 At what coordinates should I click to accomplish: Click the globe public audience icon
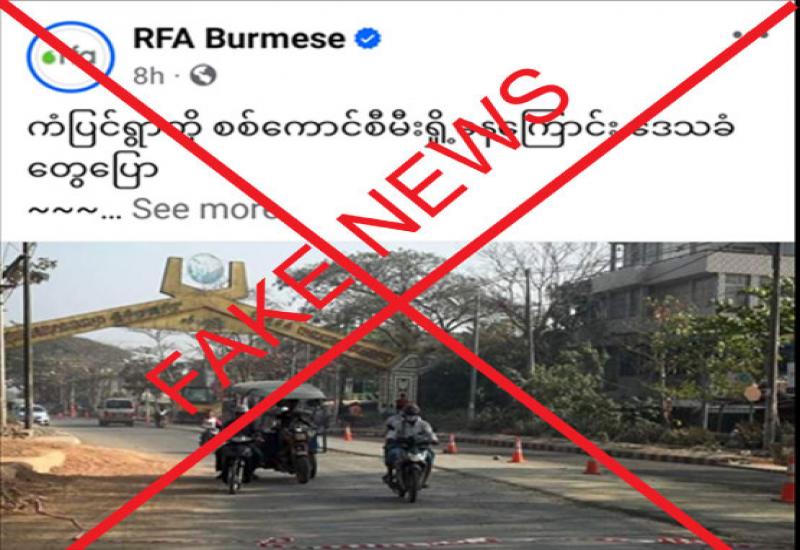coord(203,76)
